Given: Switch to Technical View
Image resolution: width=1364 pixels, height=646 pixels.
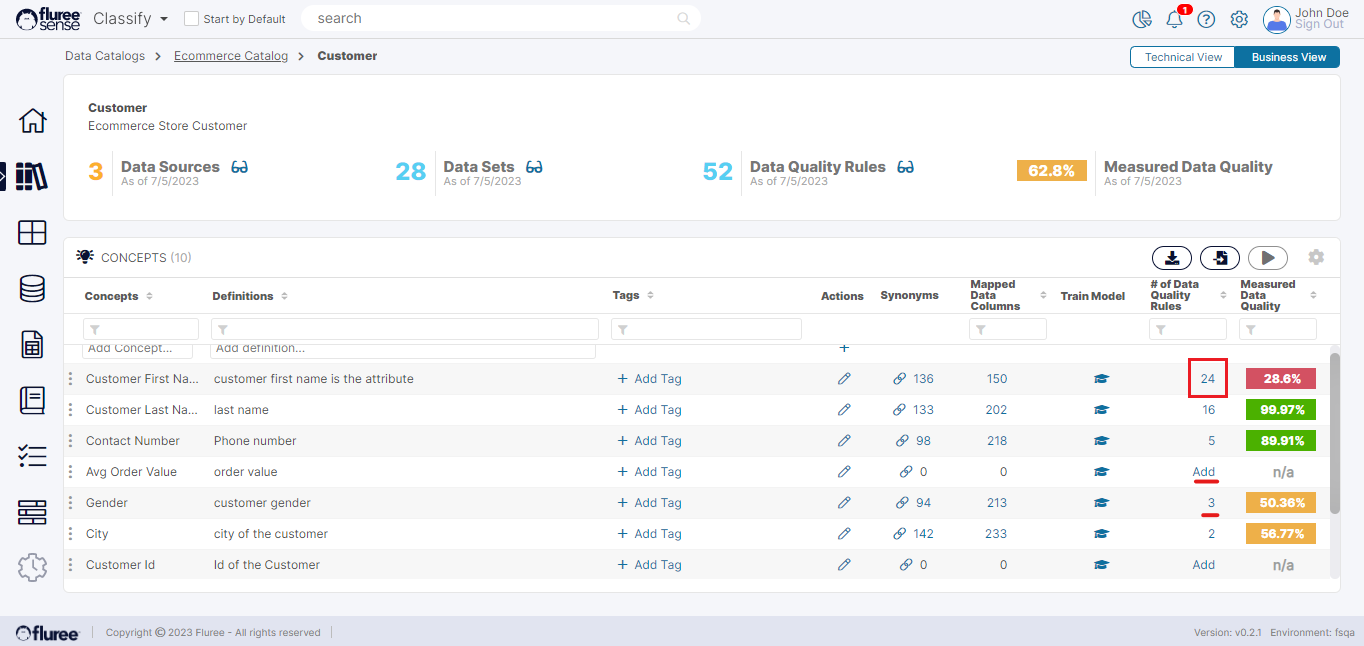Looking at the screenshot, I should pos(1183,57).
